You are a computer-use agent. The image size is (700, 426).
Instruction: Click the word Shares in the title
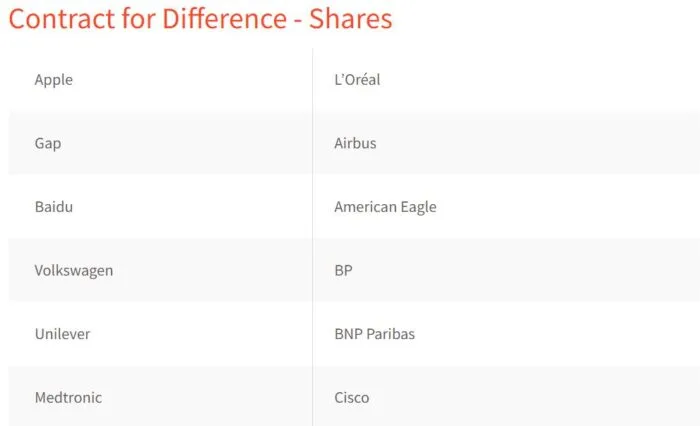[x=350, y=19]
